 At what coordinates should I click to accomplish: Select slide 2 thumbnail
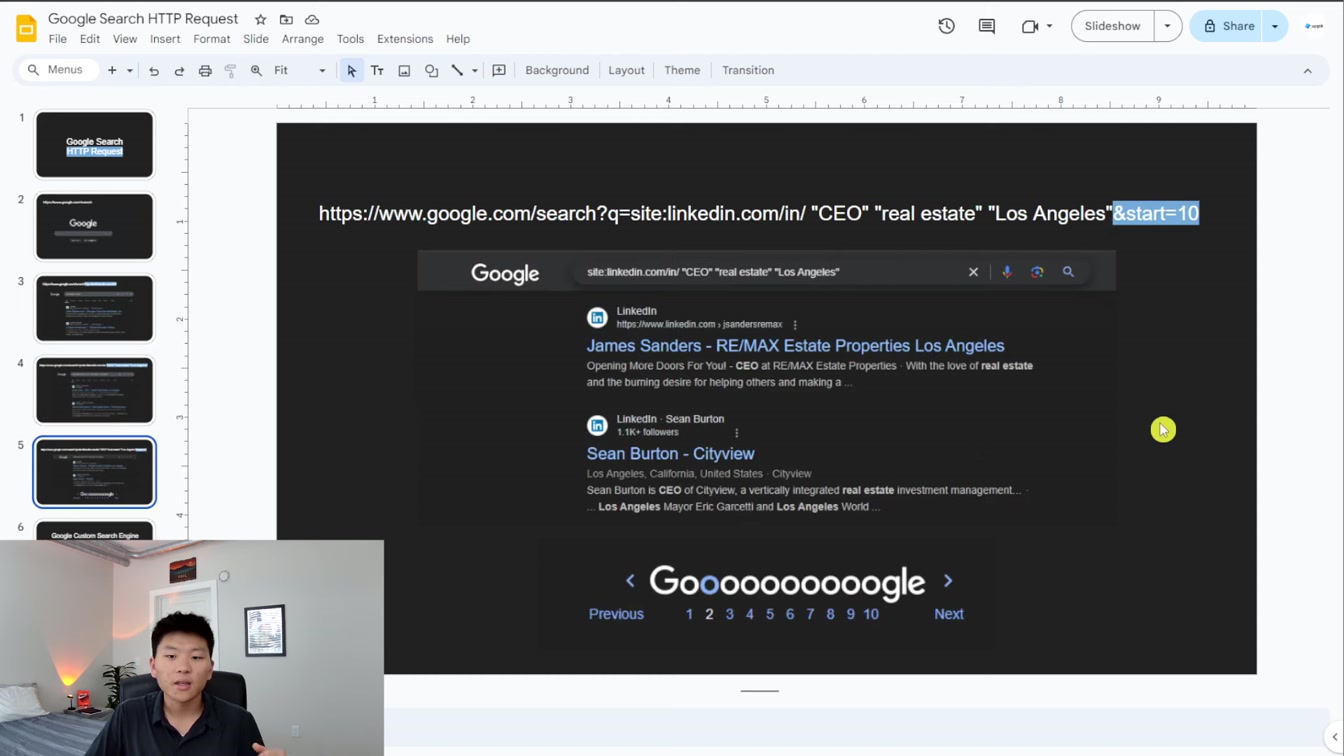95,227
